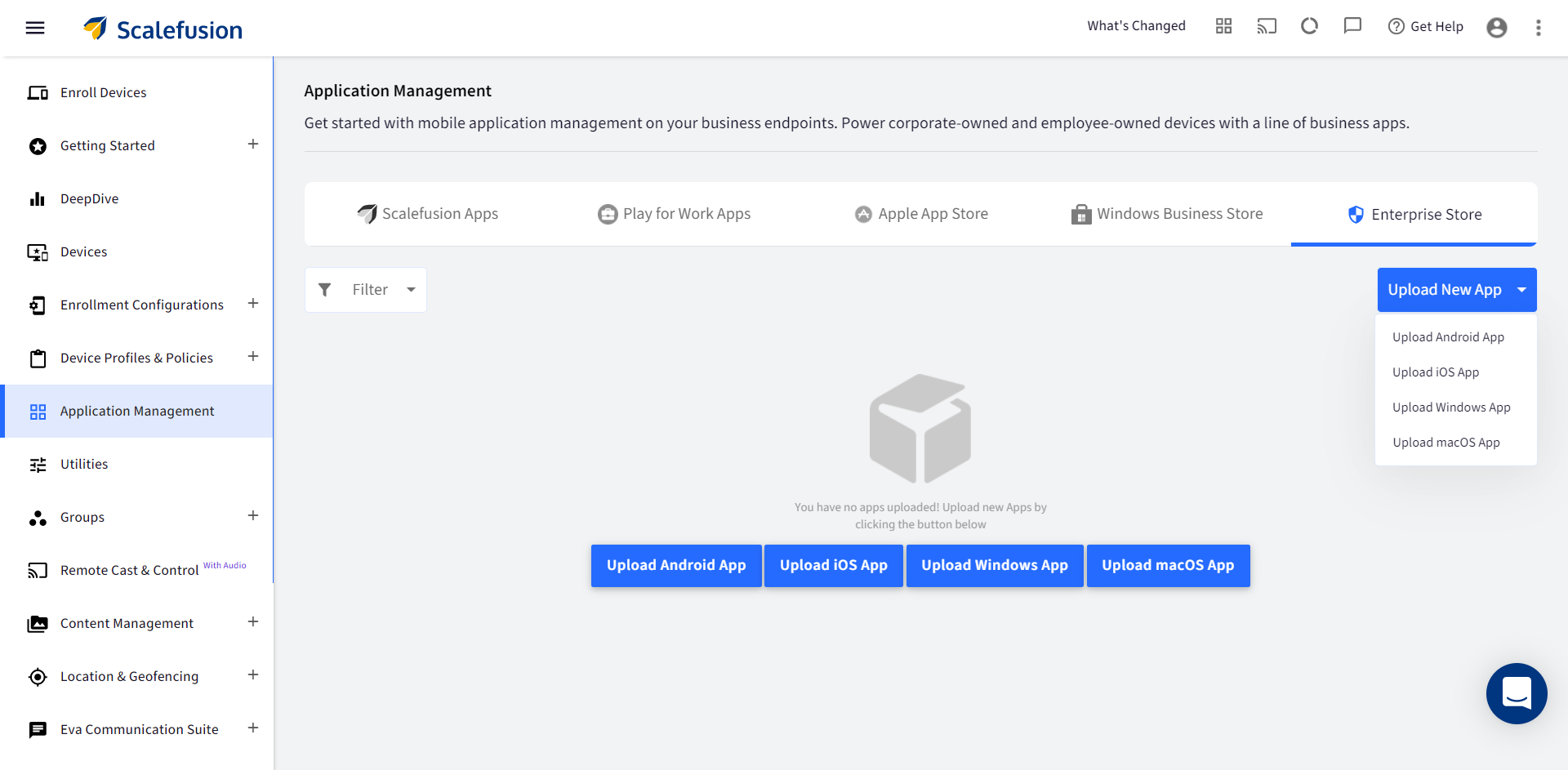
Task: Go to Utilities in the sidebar
Action: (x=84, y=465)
